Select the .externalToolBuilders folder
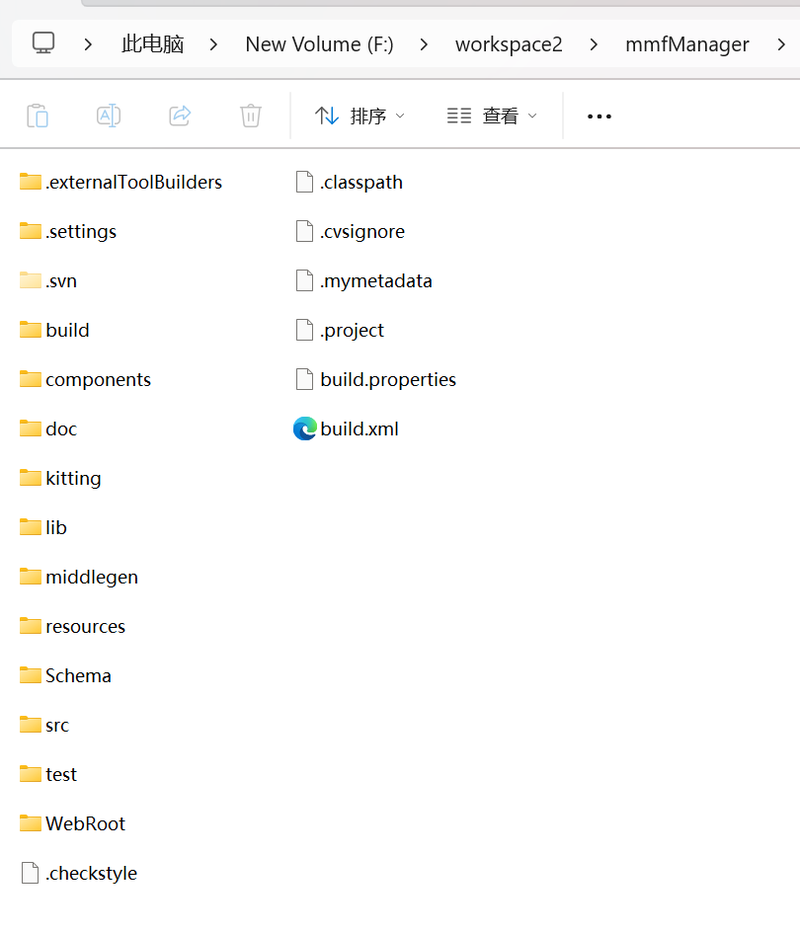Image resolution: width=800 pixels, height=934 pixels. tap(121, 182)
